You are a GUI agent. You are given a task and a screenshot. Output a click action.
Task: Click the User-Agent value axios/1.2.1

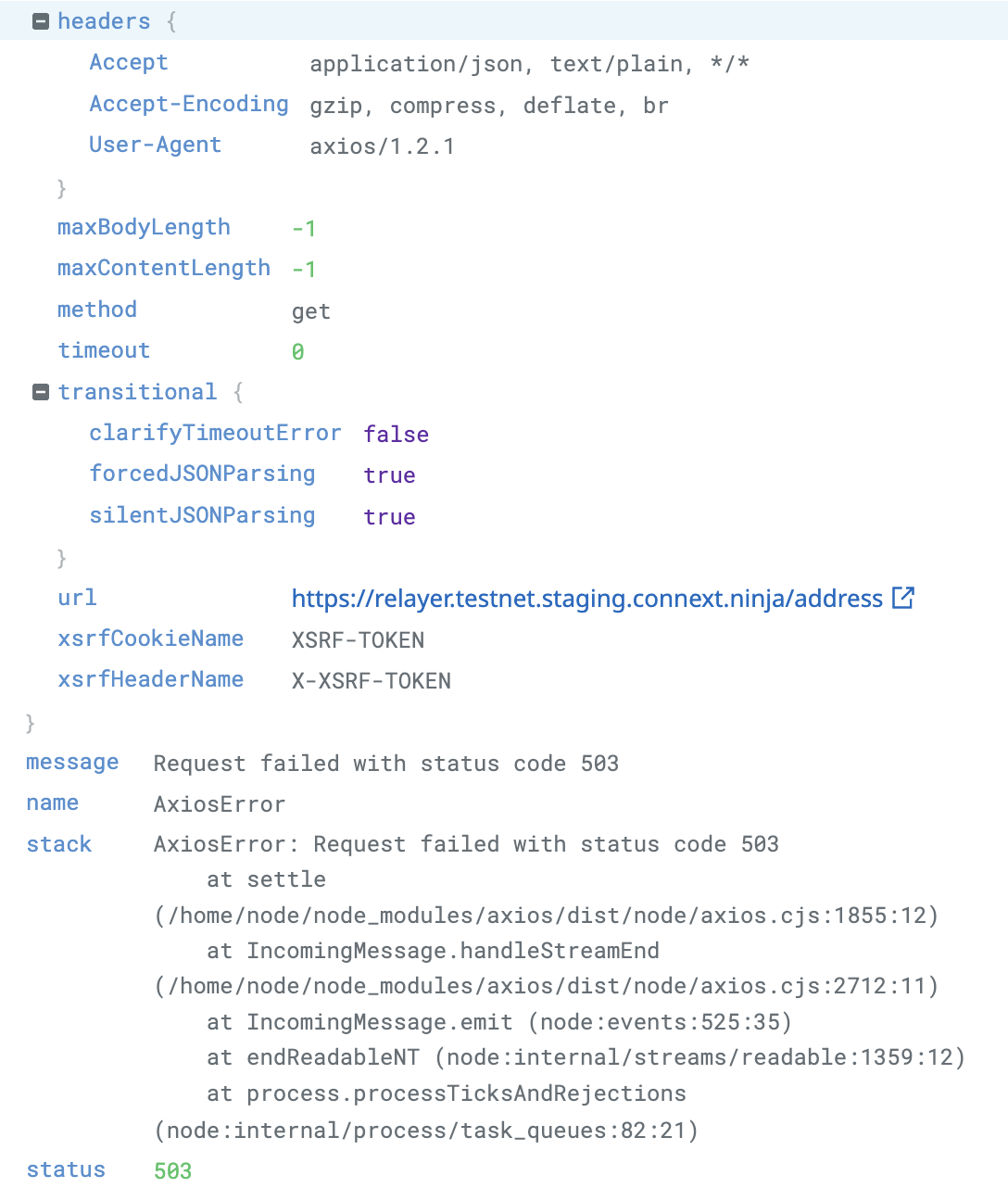(x=382, y=145)
